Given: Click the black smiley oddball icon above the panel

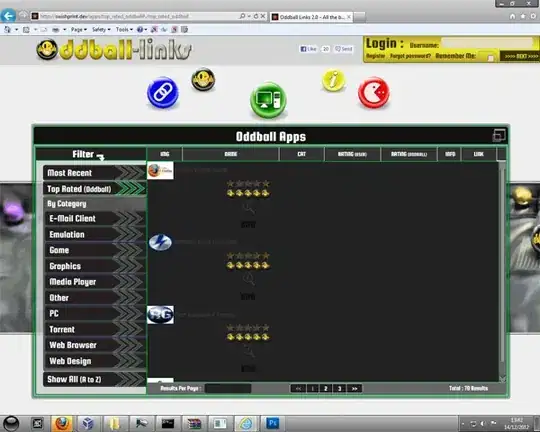Looking at the screenshot, I should pos(203,80).
